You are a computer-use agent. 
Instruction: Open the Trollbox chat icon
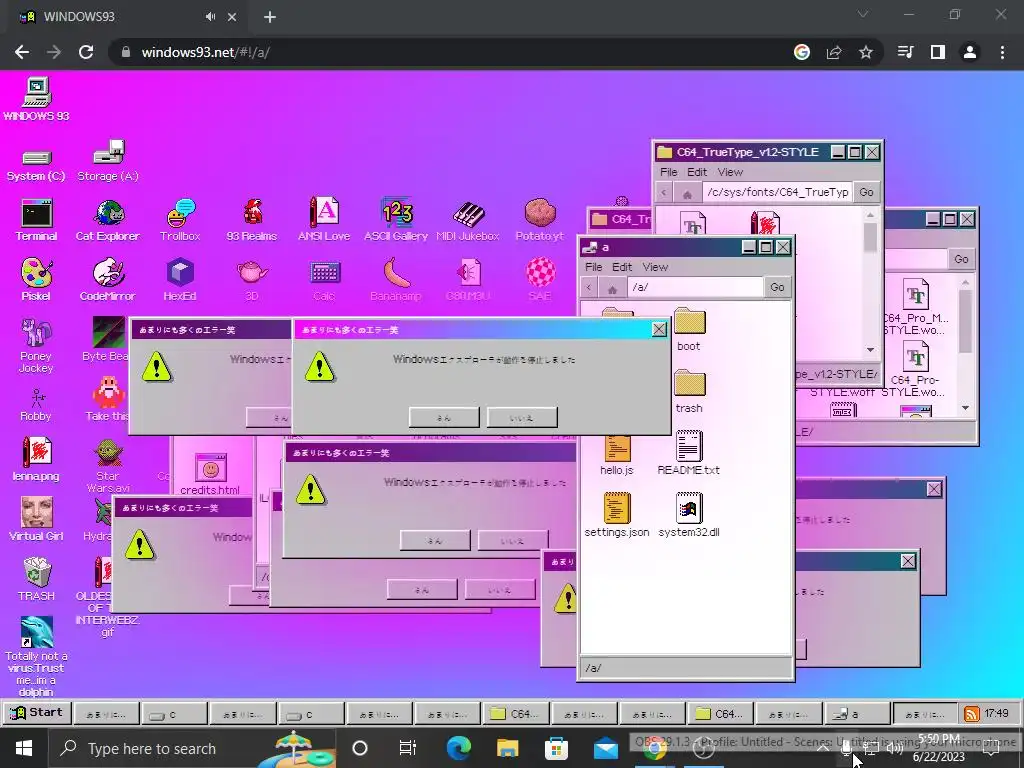pos(180,220)
